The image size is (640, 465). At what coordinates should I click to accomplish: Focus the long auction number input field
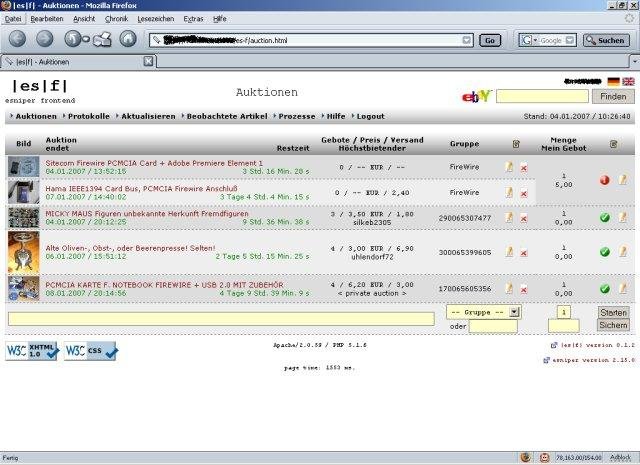(221, 319)
